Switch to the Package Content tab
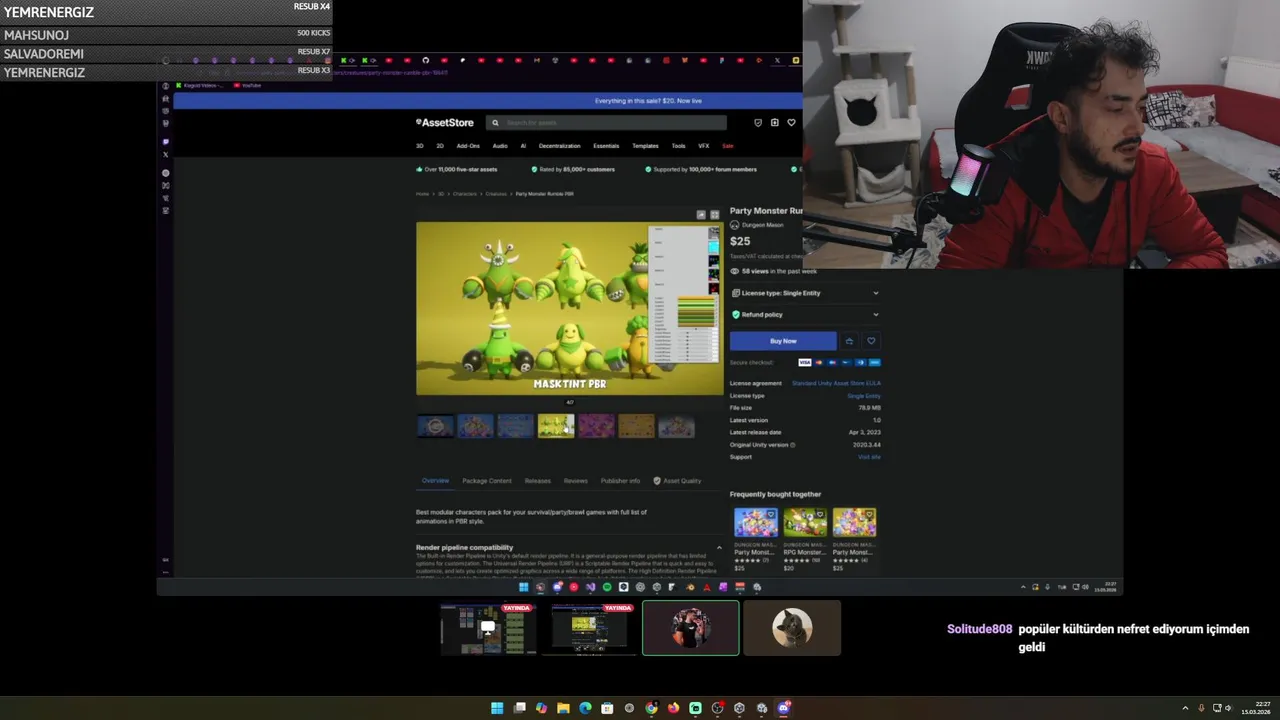This screenshot has height=720, width=1280. pos(487,481)
